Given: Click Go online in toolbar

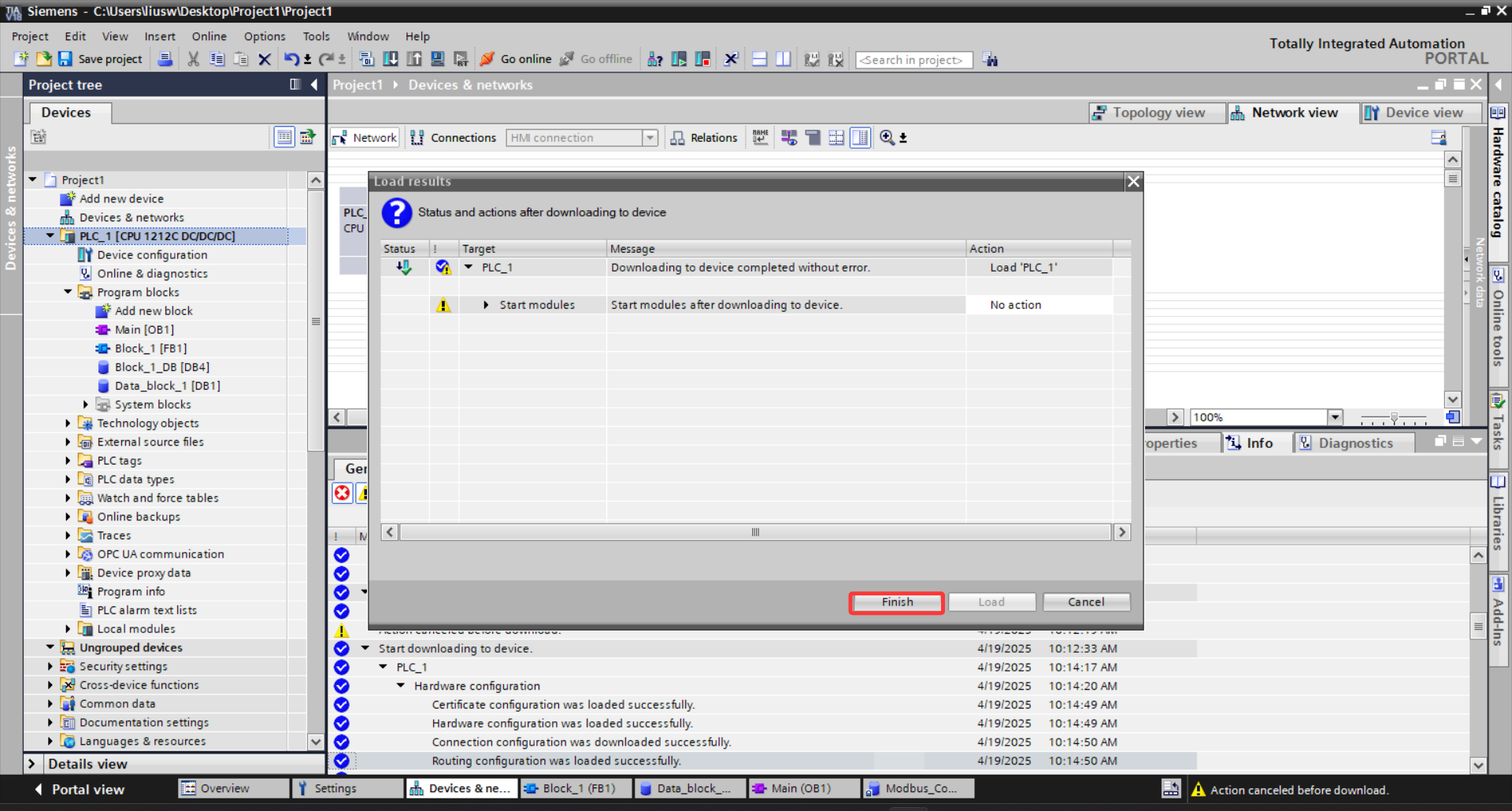Looking at the screenshot, I should 516,59.
